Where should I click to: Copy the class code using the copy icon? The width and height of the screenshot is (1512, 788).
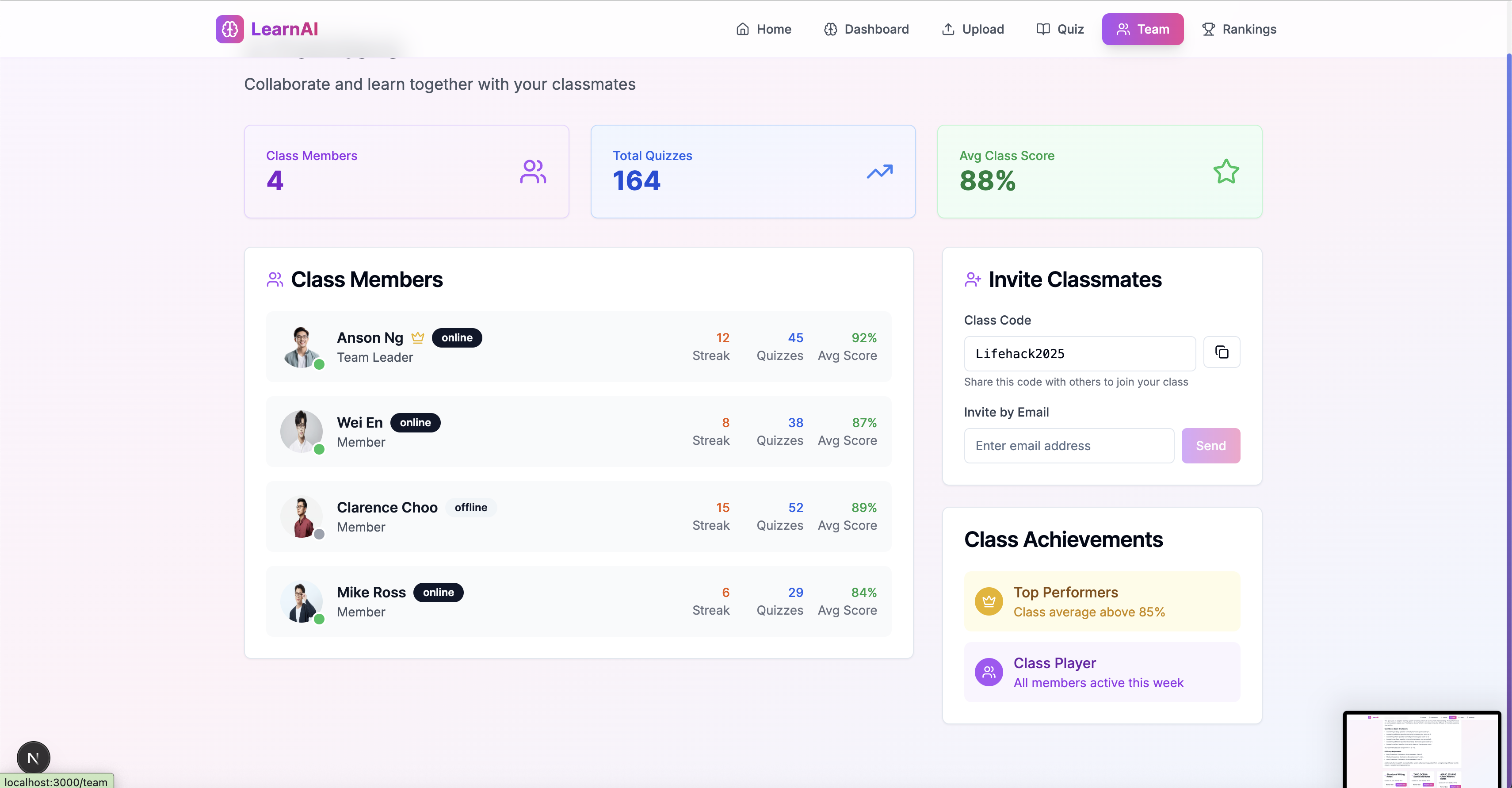pos(1222,352)
